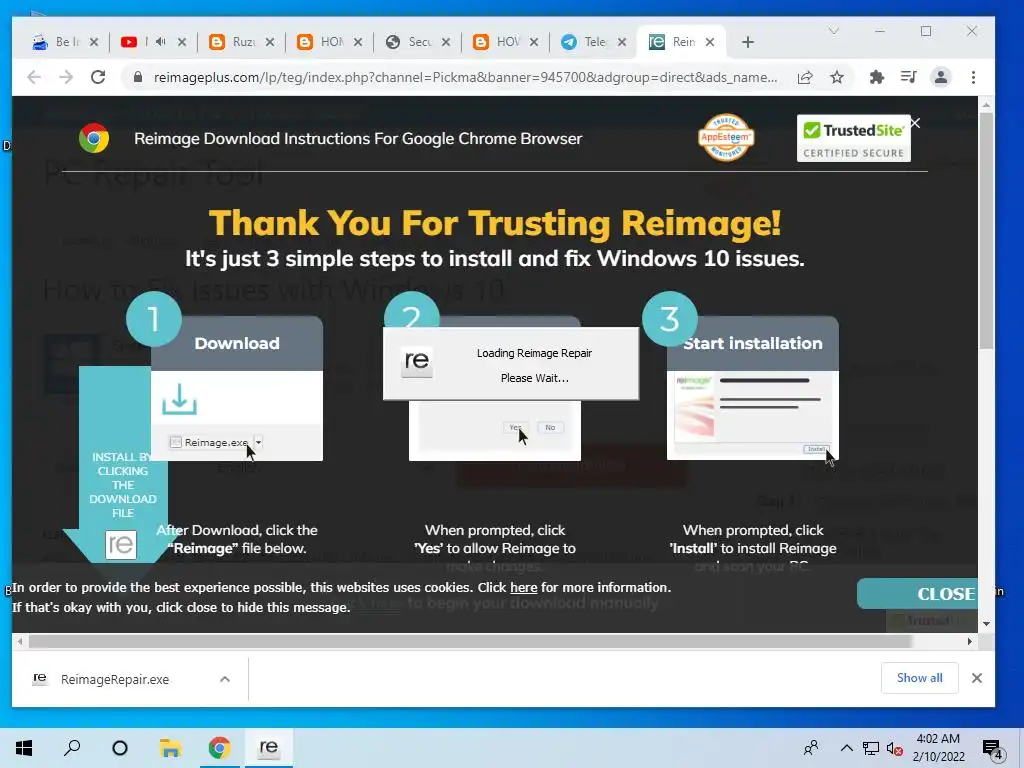The height and width of the screenshot is (768, 1024).
Task: Open volume tray icon
Action: pos(895,748)
